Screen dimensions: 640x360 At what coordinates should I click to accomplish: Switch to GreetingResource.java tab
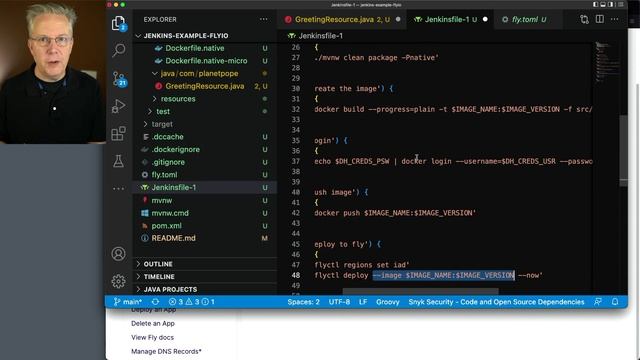pyautogui.click(x=342, y=20)
